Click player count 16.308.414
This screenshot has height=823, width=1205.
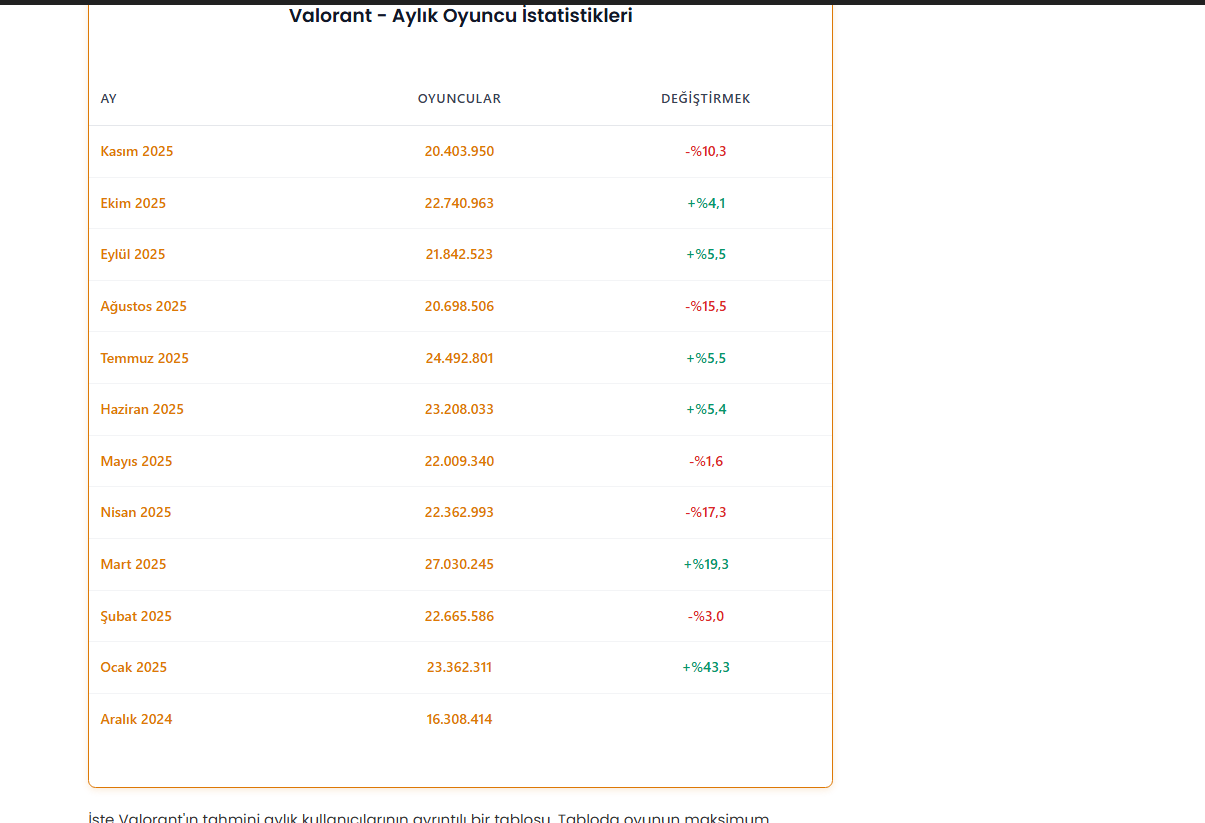[459, 719]
